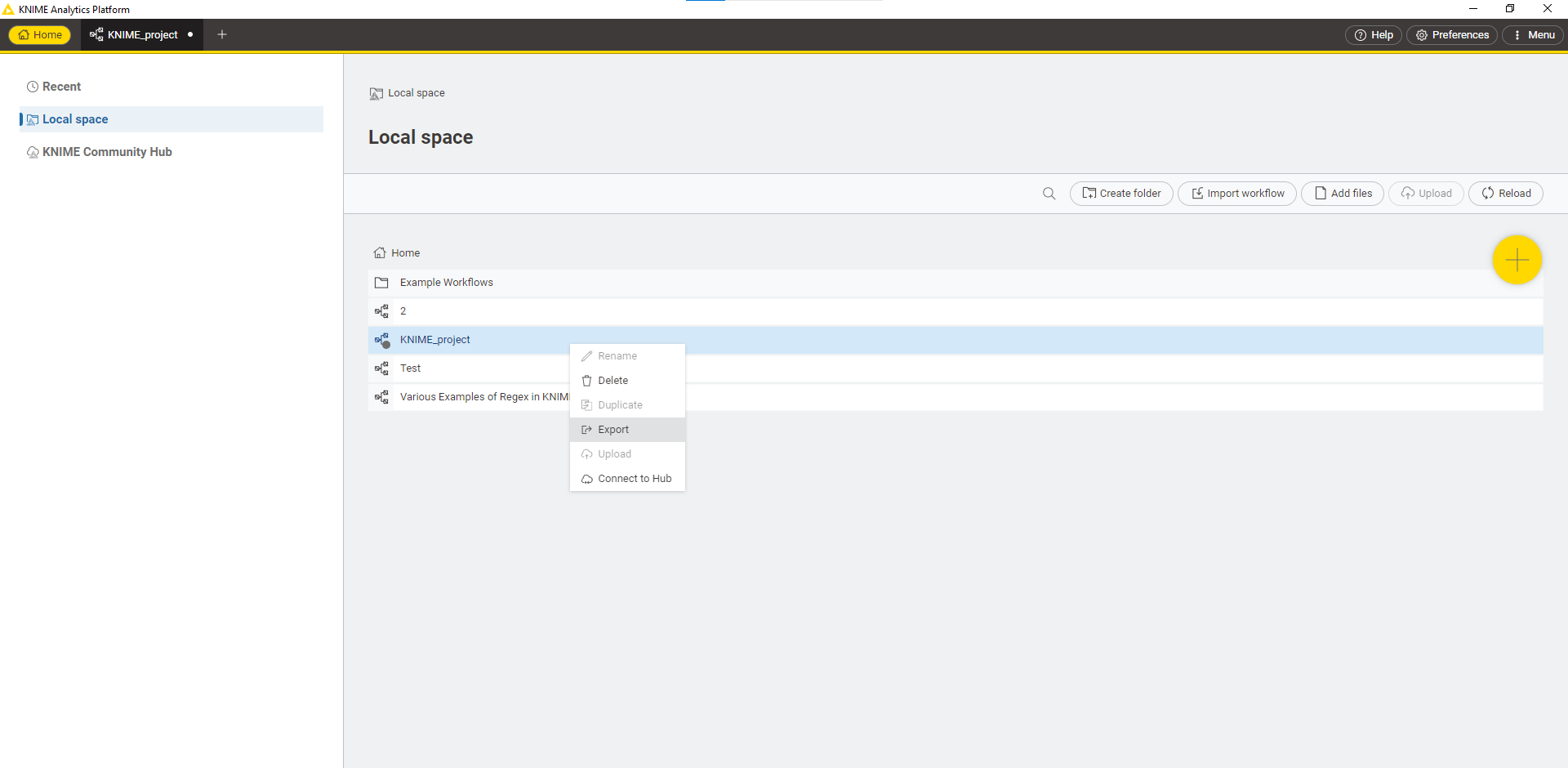
Task: Open the Example Workflows folder
Action: point(955,283)
